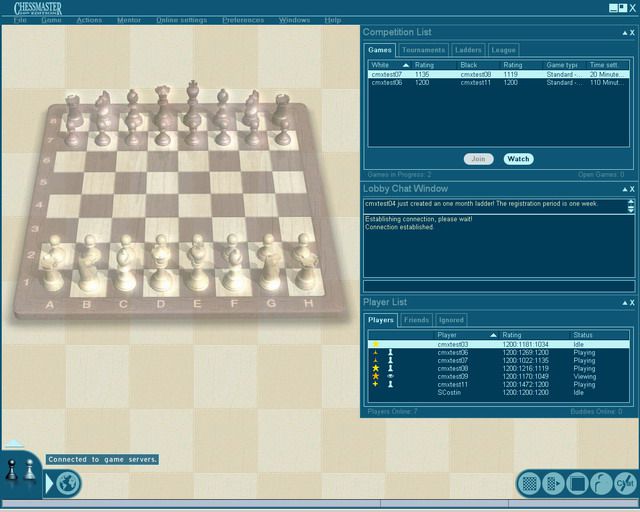640x512 pixels.
Task: Click the curved arrow icon in bottom-right toolbar
Action: pyautogui.click(x=600, y=484)
